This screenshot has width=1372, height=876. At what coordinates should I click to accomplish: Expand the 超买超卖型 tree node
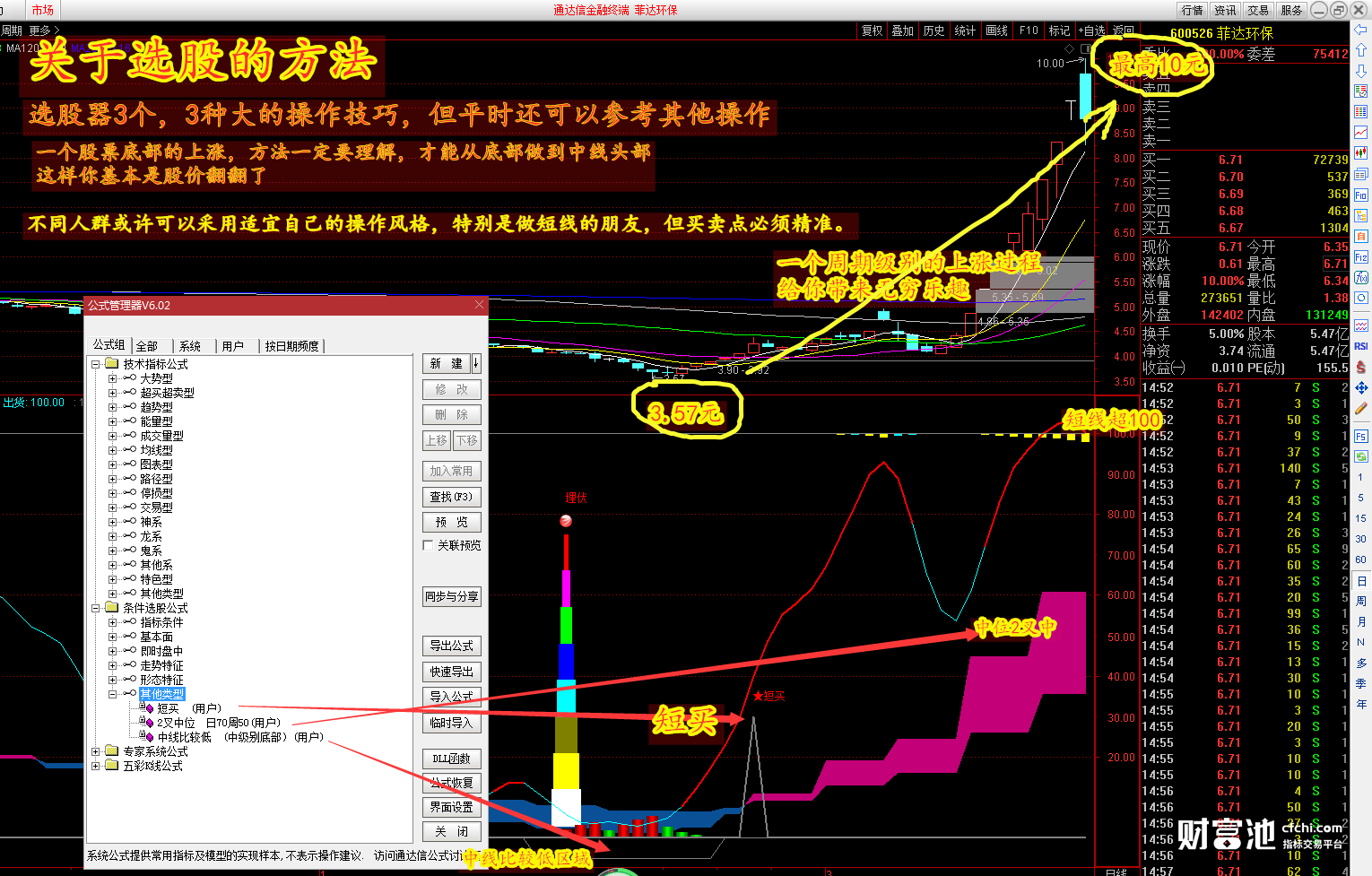point(113,393)
